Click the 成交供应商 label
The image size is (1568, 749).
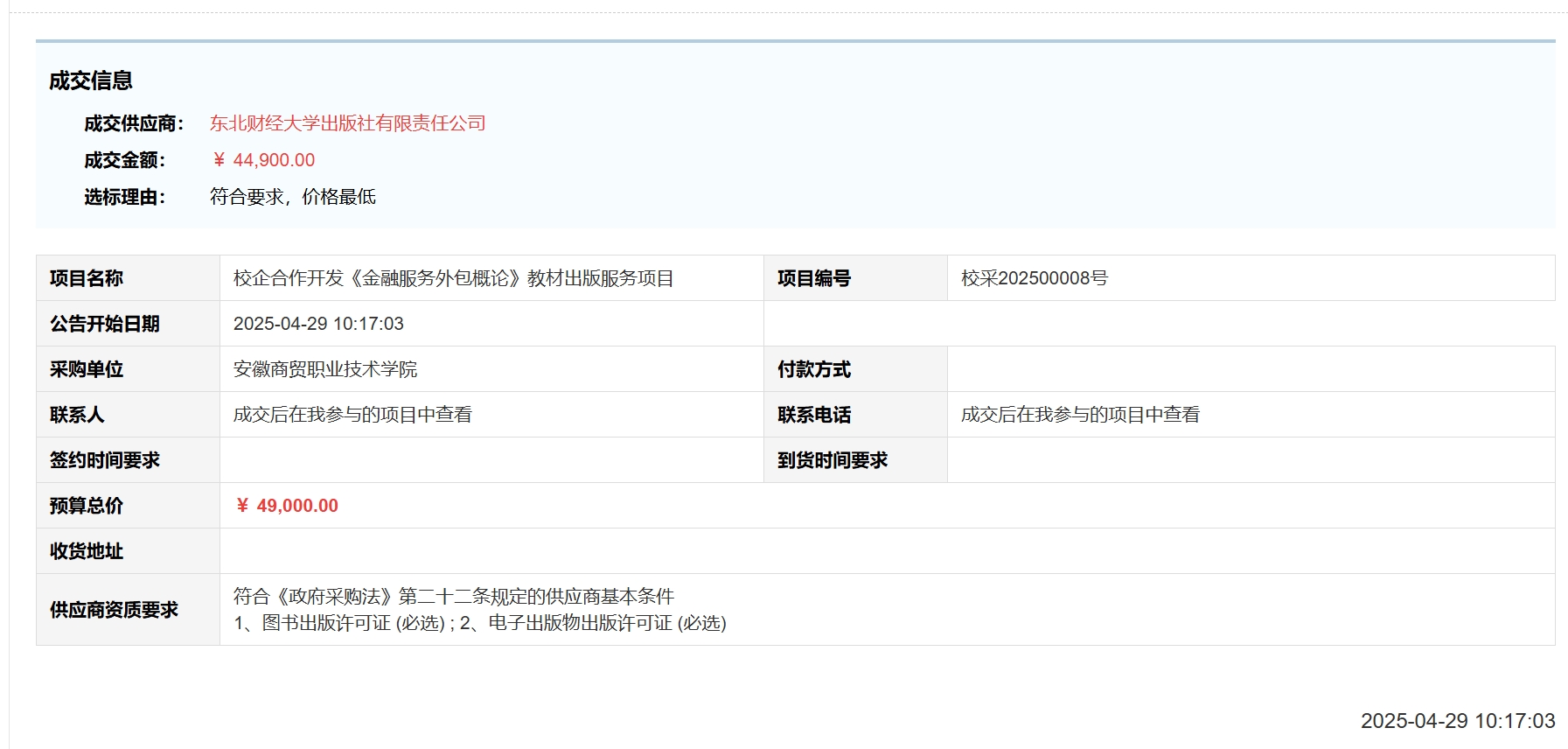click(134, 123)
